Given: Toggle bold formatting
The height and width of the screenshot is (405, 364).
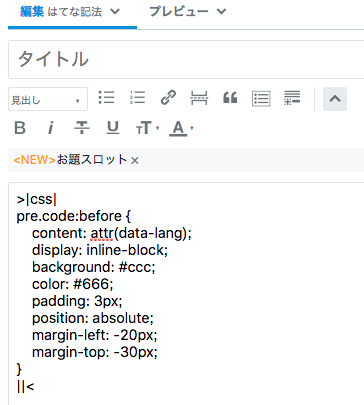Looking at the screenshot, I should [x=20, y=128].
